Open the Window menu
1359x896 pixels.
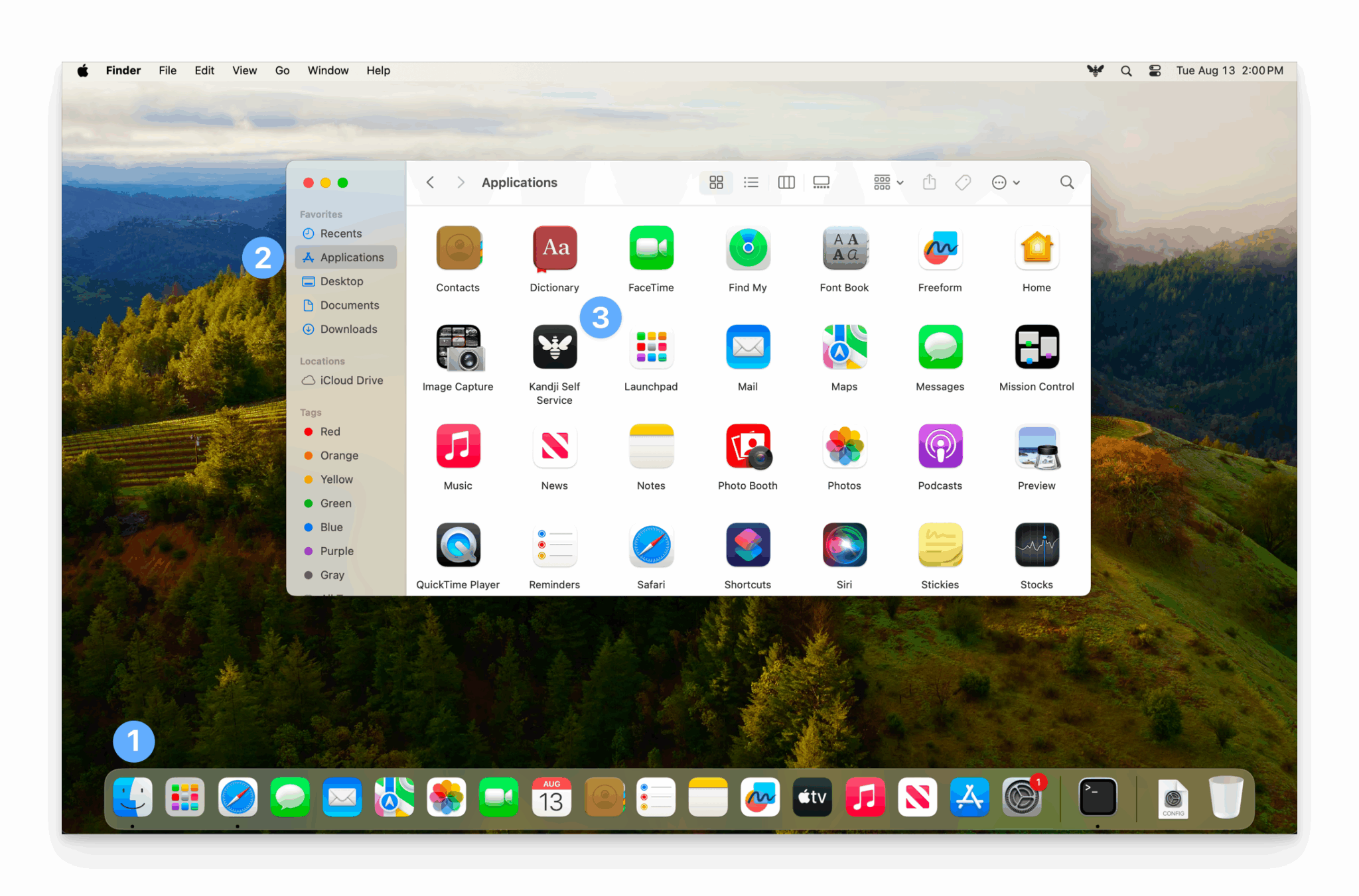327,70
